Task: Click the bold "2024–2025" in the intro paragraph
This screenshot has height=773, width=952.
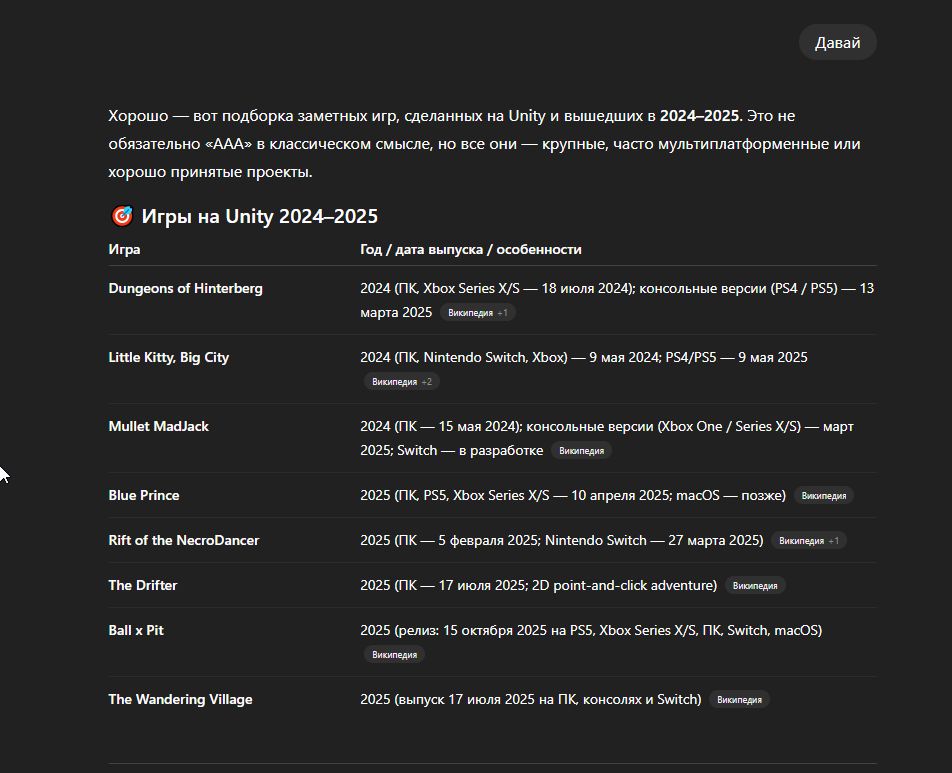Action: [699, 116]
